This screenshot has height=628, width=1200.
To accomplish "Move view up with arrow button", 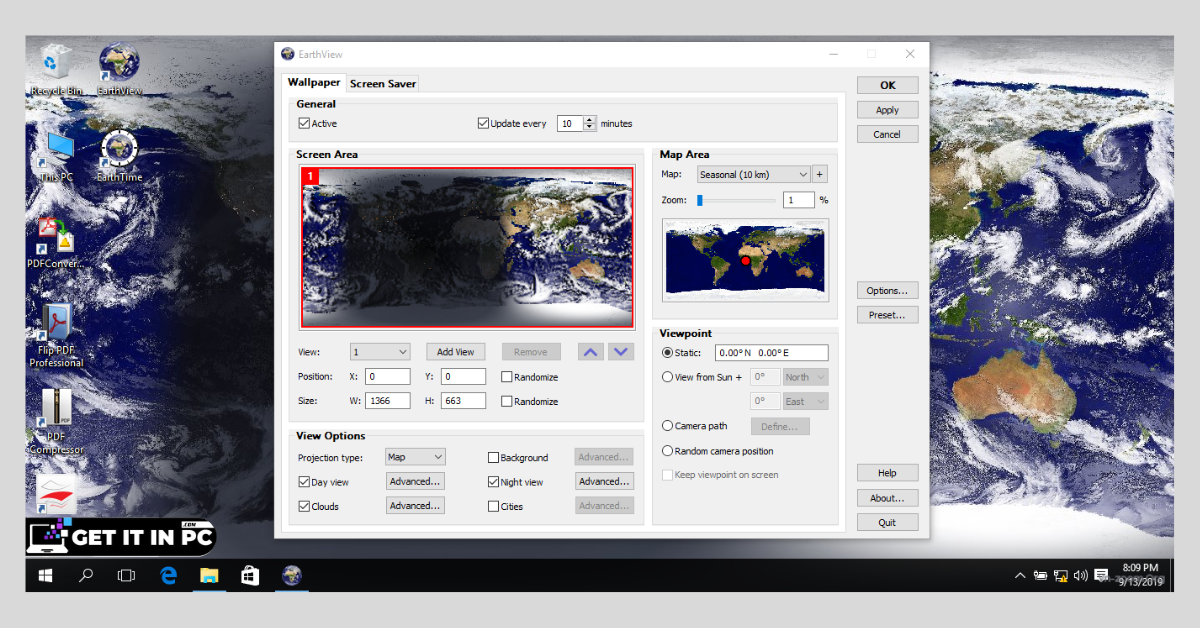I will click(x=591, y=351).
